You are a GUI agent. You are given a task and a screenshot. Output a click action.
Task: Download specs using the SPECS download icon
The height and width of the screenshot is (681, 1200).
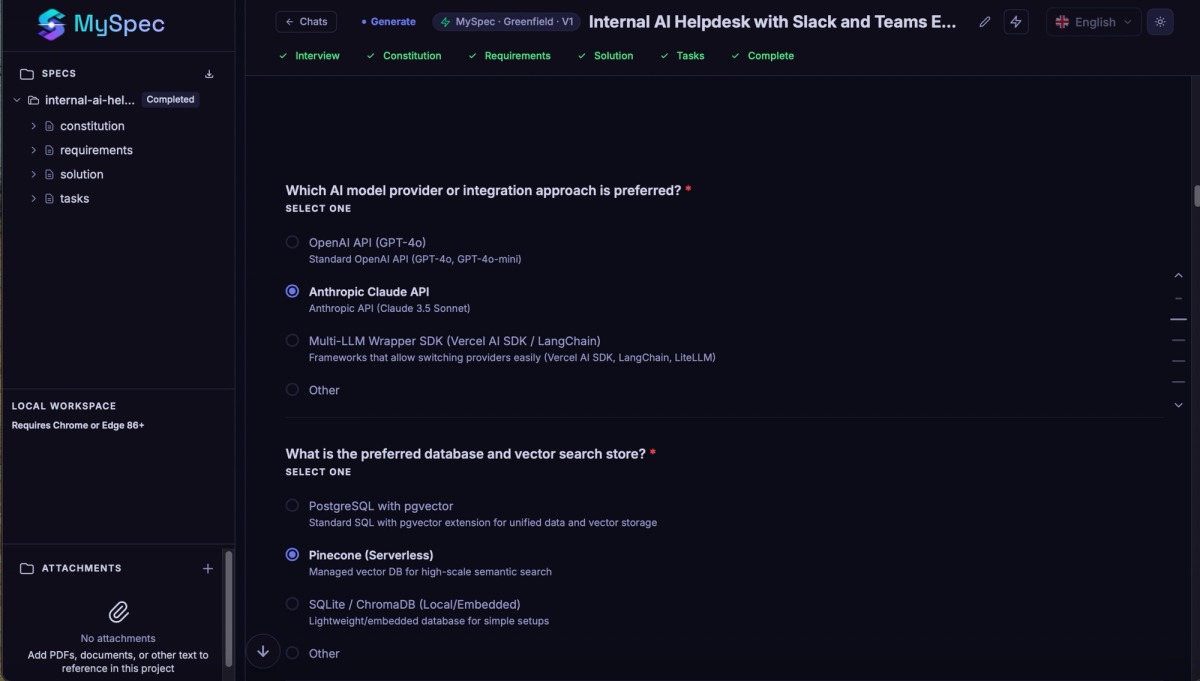[x=209, y=74]
